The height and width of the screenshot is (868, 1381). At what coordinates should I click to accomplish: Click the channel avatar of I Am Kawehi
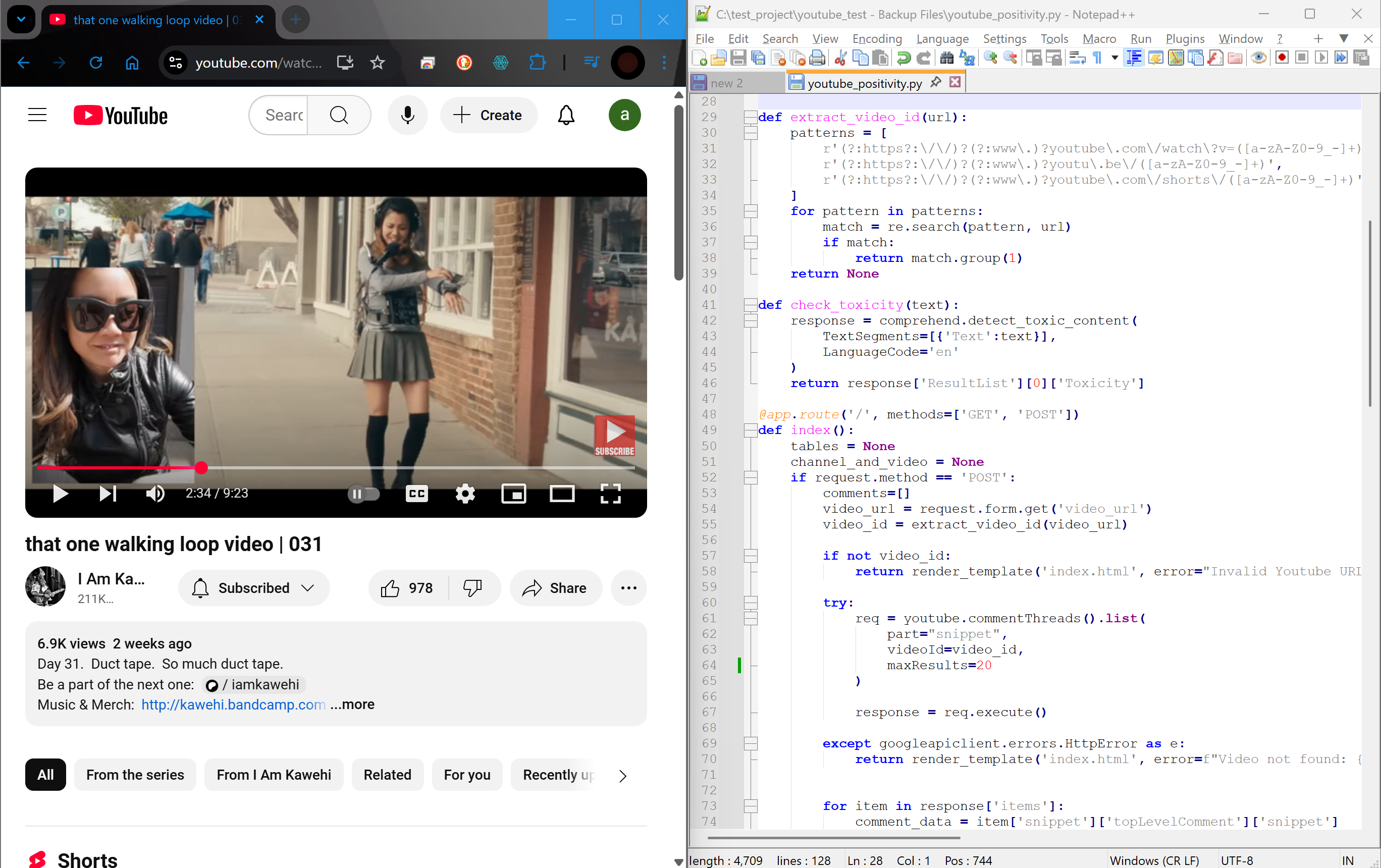[x=46, y=586]
